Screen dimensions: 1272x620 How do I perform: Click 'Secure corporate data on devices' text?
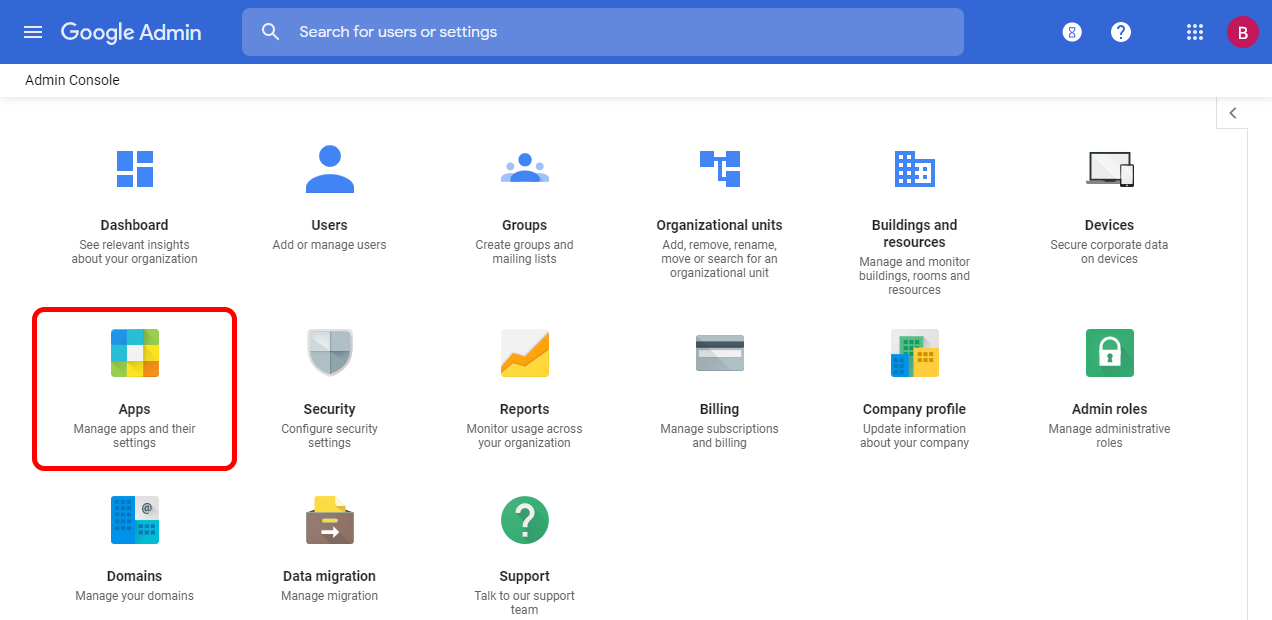point(1110,252)
